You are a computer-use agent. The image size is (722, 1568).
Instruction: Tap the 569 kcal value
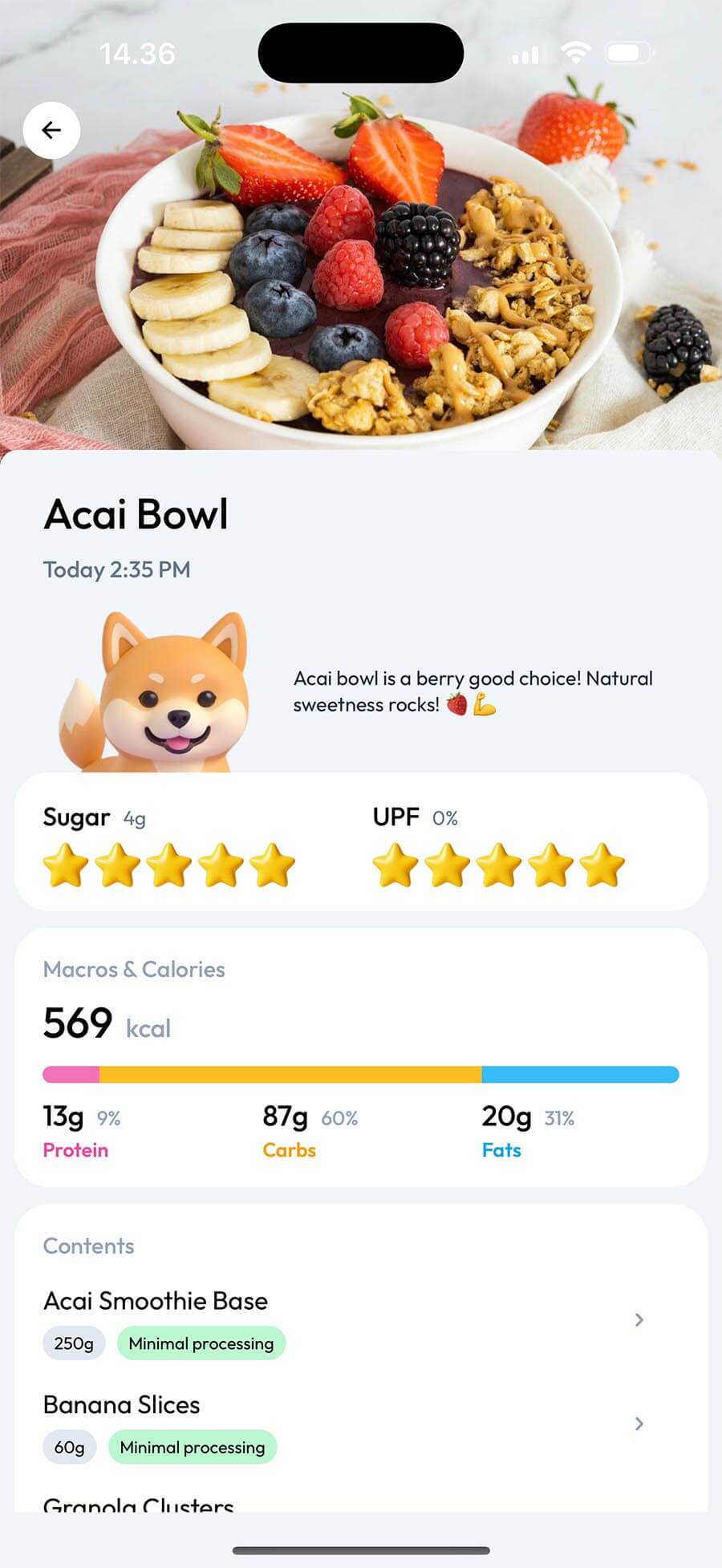coord(78,1023)
